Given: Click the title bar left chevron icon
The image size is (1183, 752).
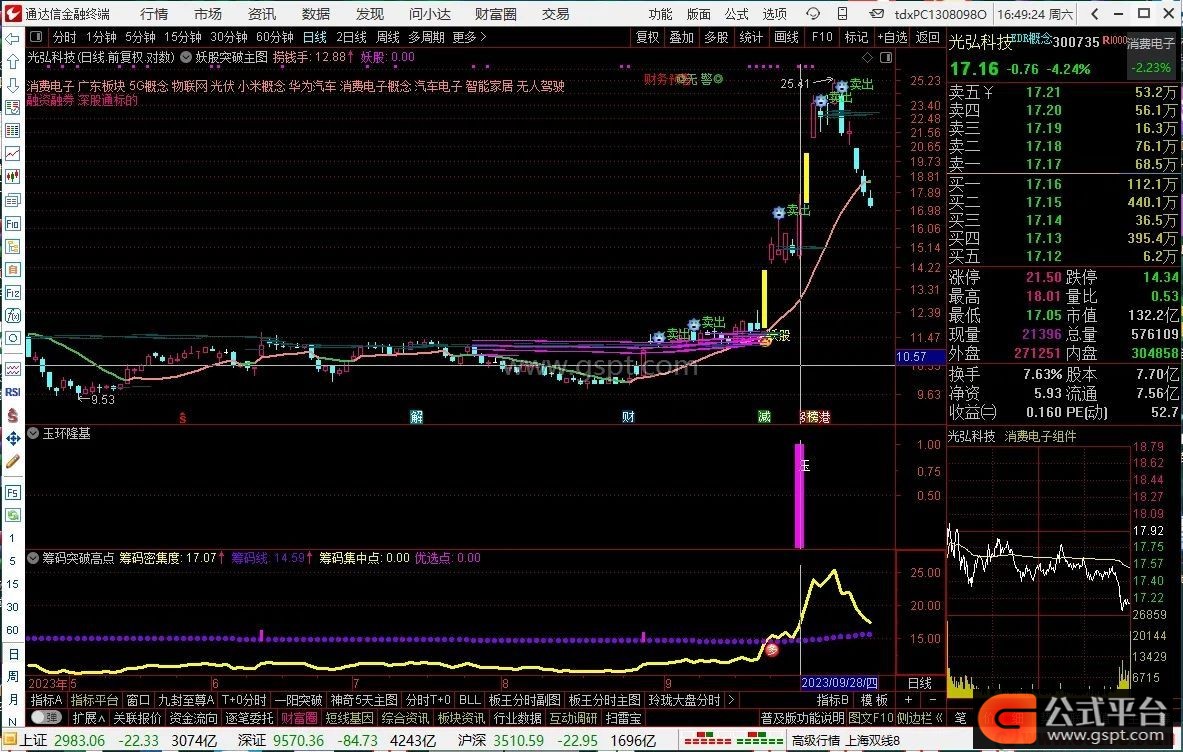Looking at the screenshot, I should click(1095, 14).
